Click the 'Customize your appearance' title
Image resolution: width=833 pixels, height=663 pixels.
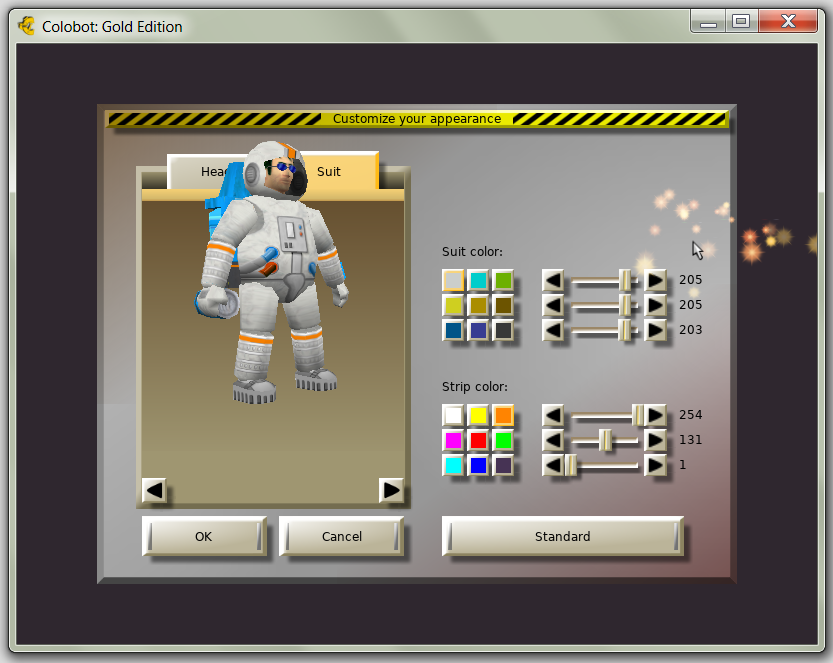point(417,119)
